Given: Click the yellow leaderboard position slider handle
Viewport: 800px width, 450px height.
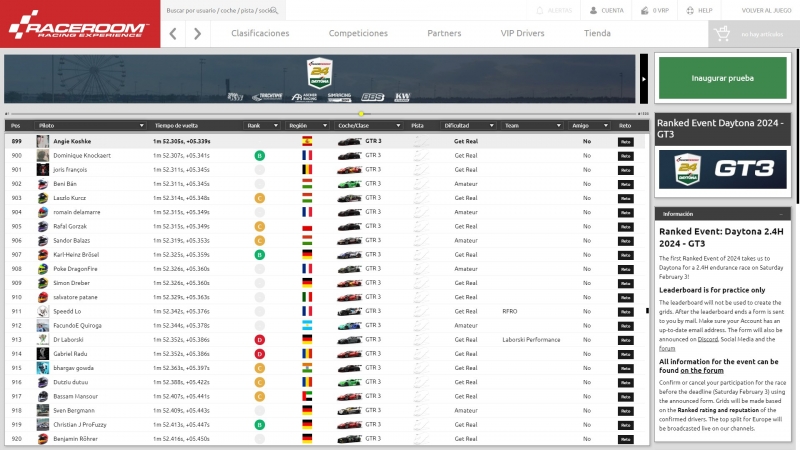Looking at the screenshot, I should pyautogui.click(x=361, y=114).
